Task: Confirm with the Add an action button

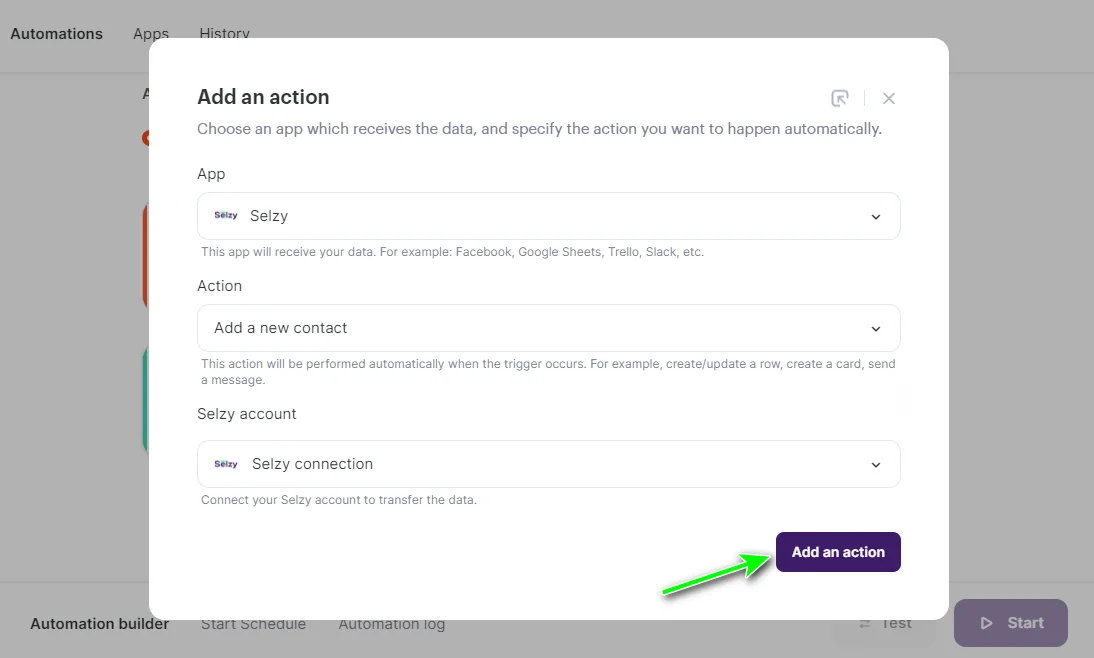Action: [838, 551]
